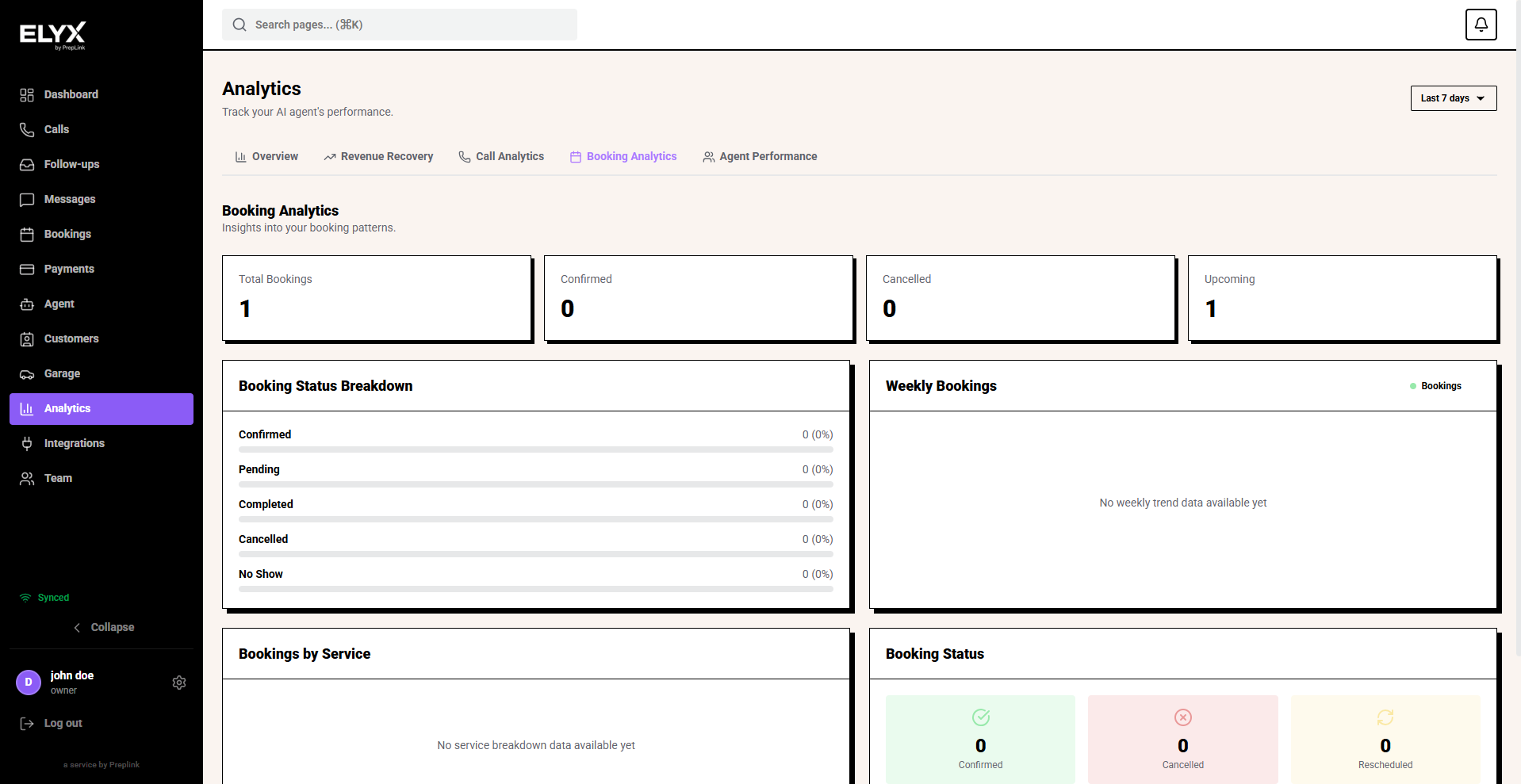This screenshot has width=1521, height=784.
Task: Click the Synced wifi status icon
Action: tap(25, 598)
